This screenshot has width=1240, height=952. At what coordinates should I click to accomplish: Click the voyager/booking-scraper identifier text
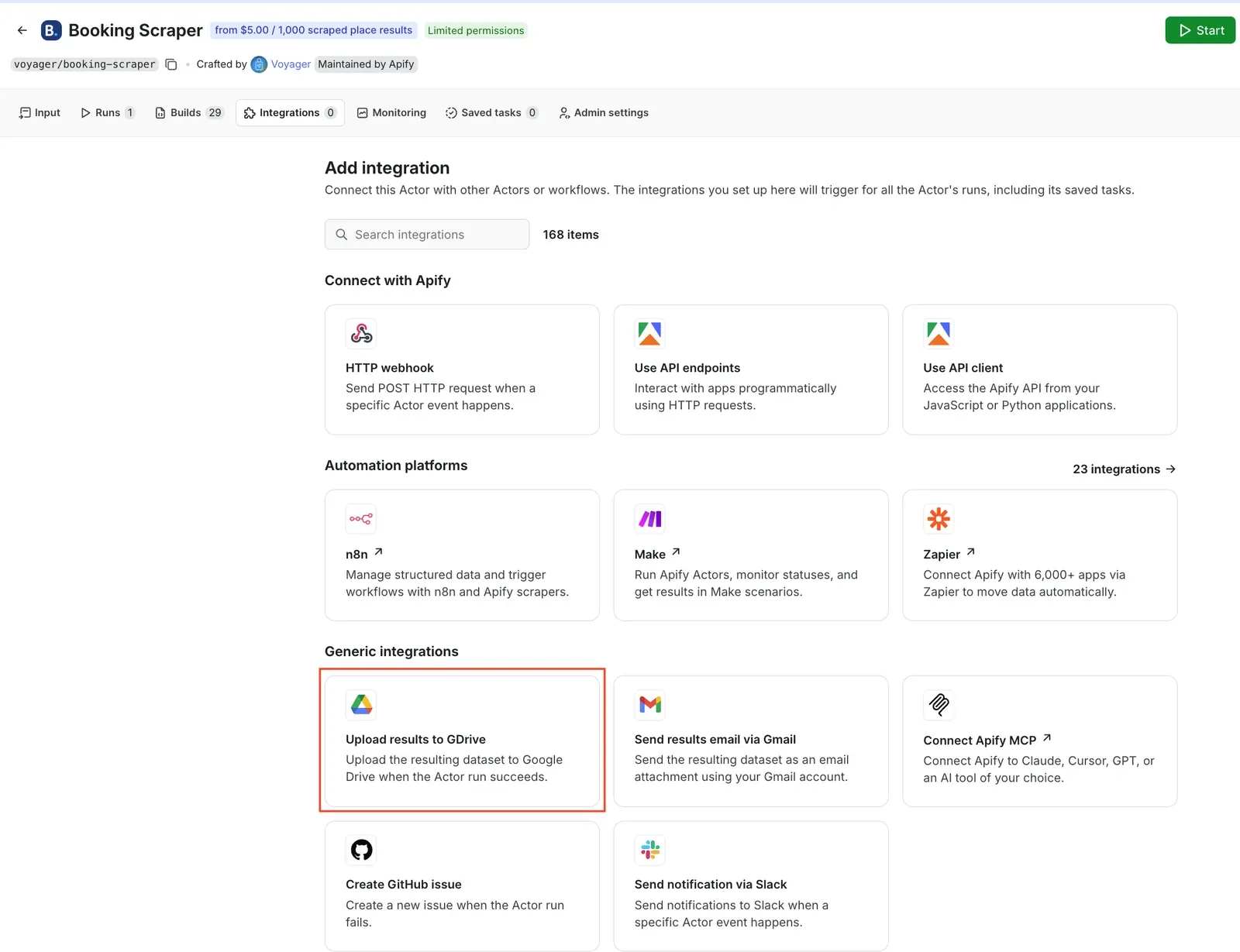[84, 64]
